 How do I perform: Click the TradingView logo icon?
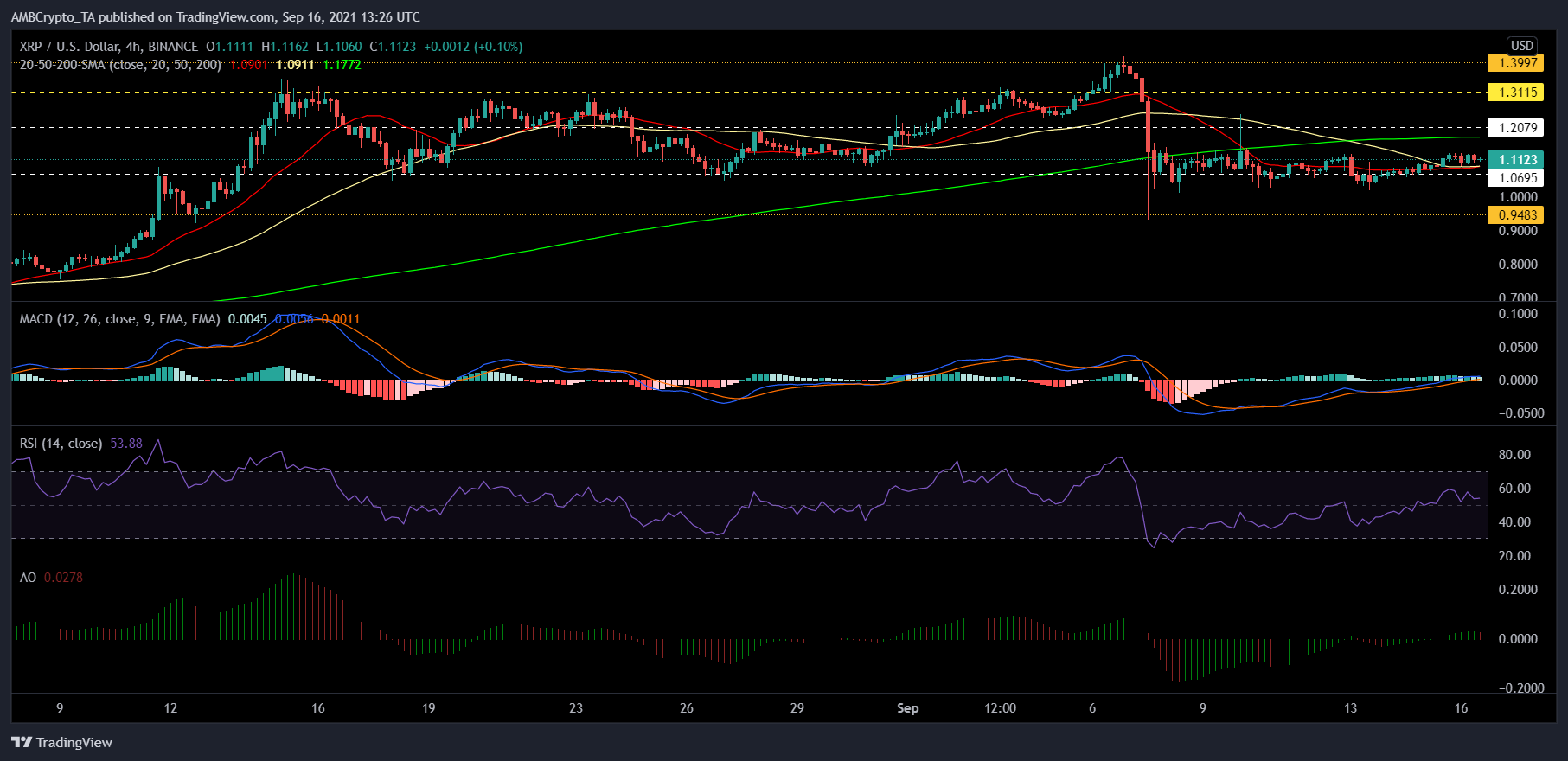pyautogui.click(x=22, y=742)
